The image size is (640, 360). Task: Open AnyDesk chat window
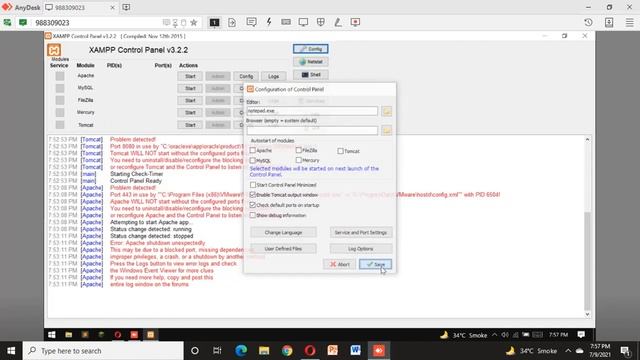click(251, 22)
